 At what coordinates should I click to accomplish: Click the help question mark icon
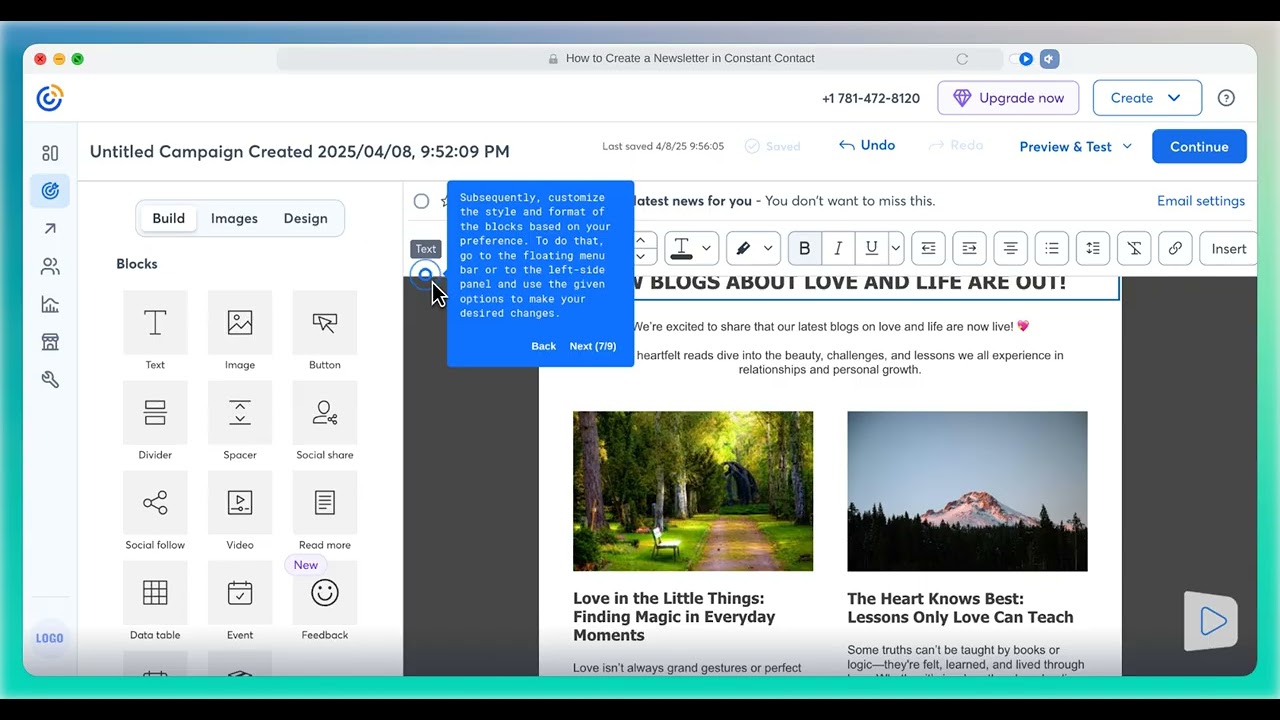tap(1226, 98)
